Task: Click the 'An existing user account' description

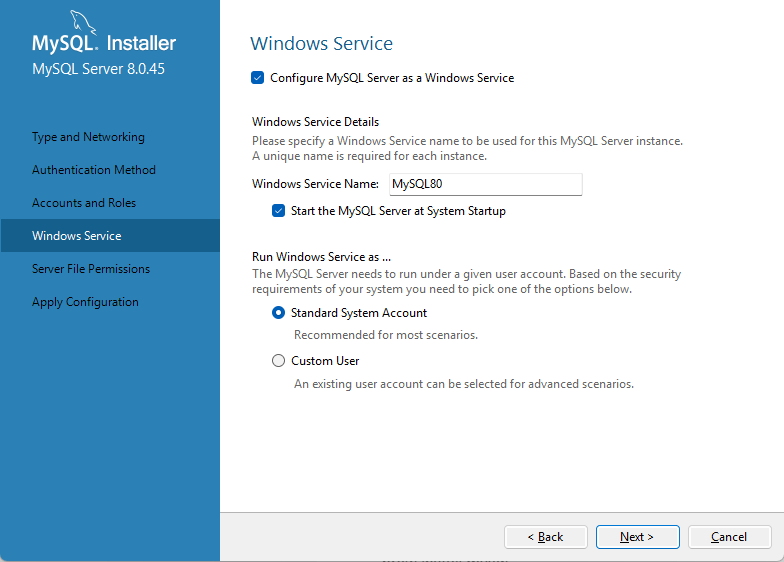Action: point(464,384)
